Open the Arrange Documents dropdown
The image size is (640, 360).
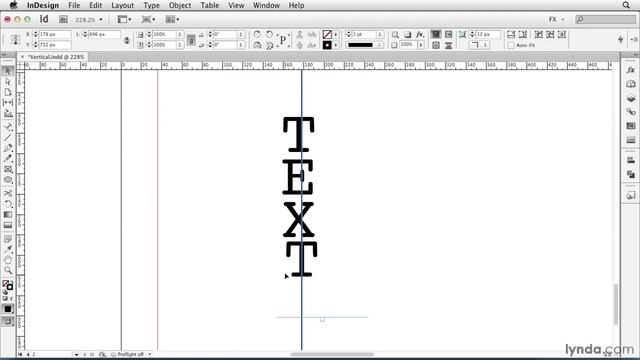tap(173, 19)
